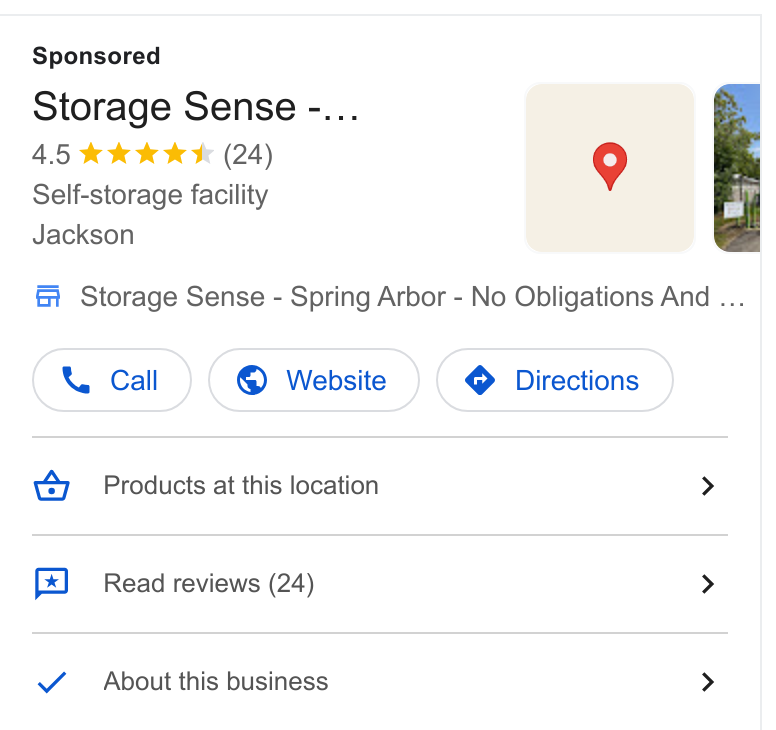Open the Storage Sense business title
This screenshot has height=730, width=776.
[195, 107]
